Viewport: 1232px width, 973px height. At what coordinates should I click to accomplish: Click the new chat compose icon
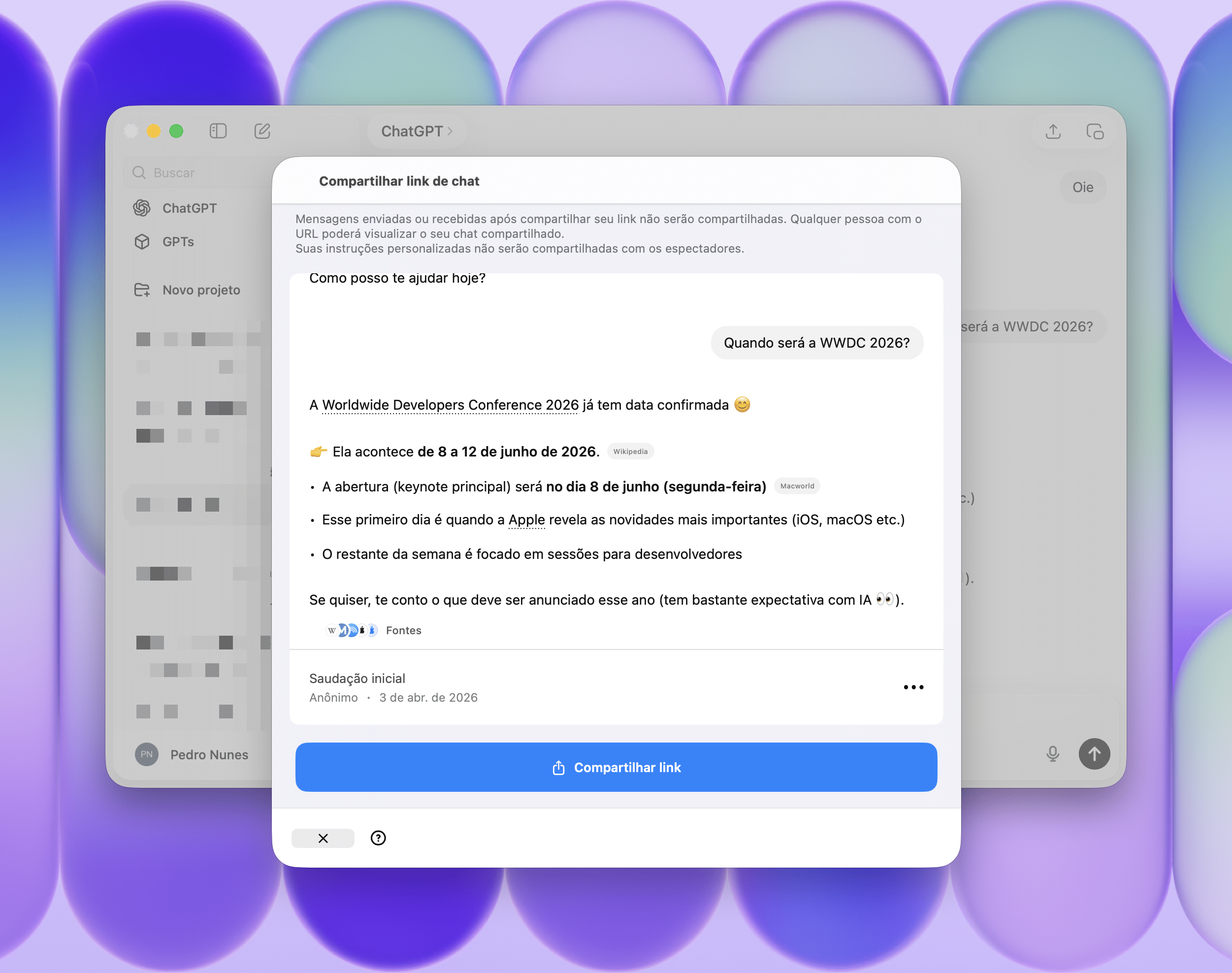pyautogui.click(x=262, y=131)
